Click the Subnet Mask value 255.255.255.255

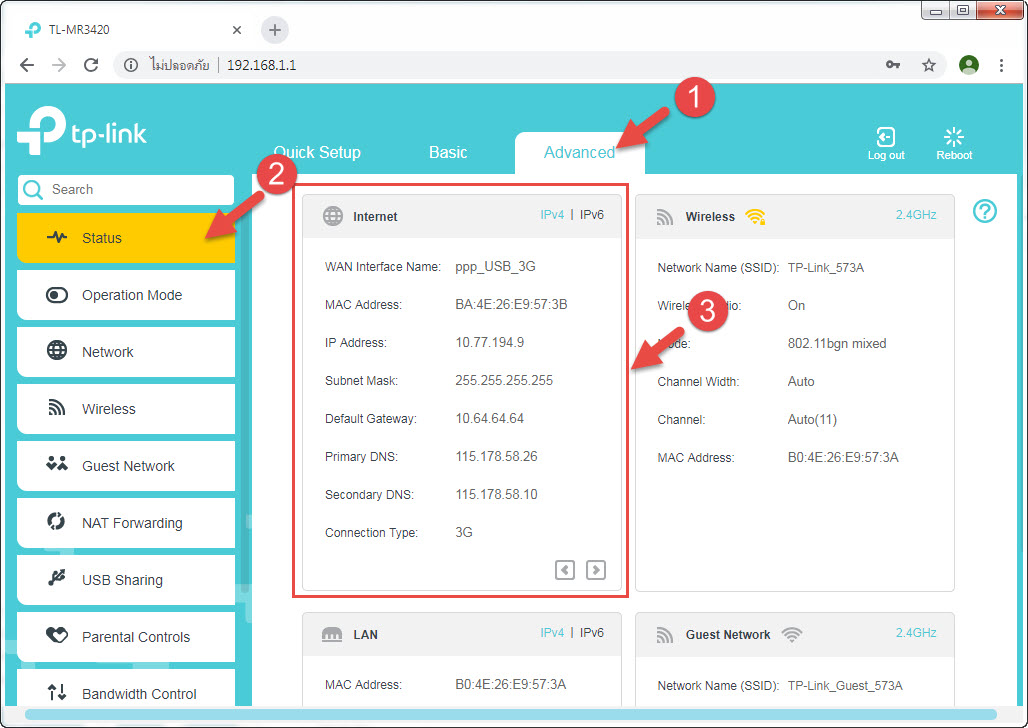(504, 380)
